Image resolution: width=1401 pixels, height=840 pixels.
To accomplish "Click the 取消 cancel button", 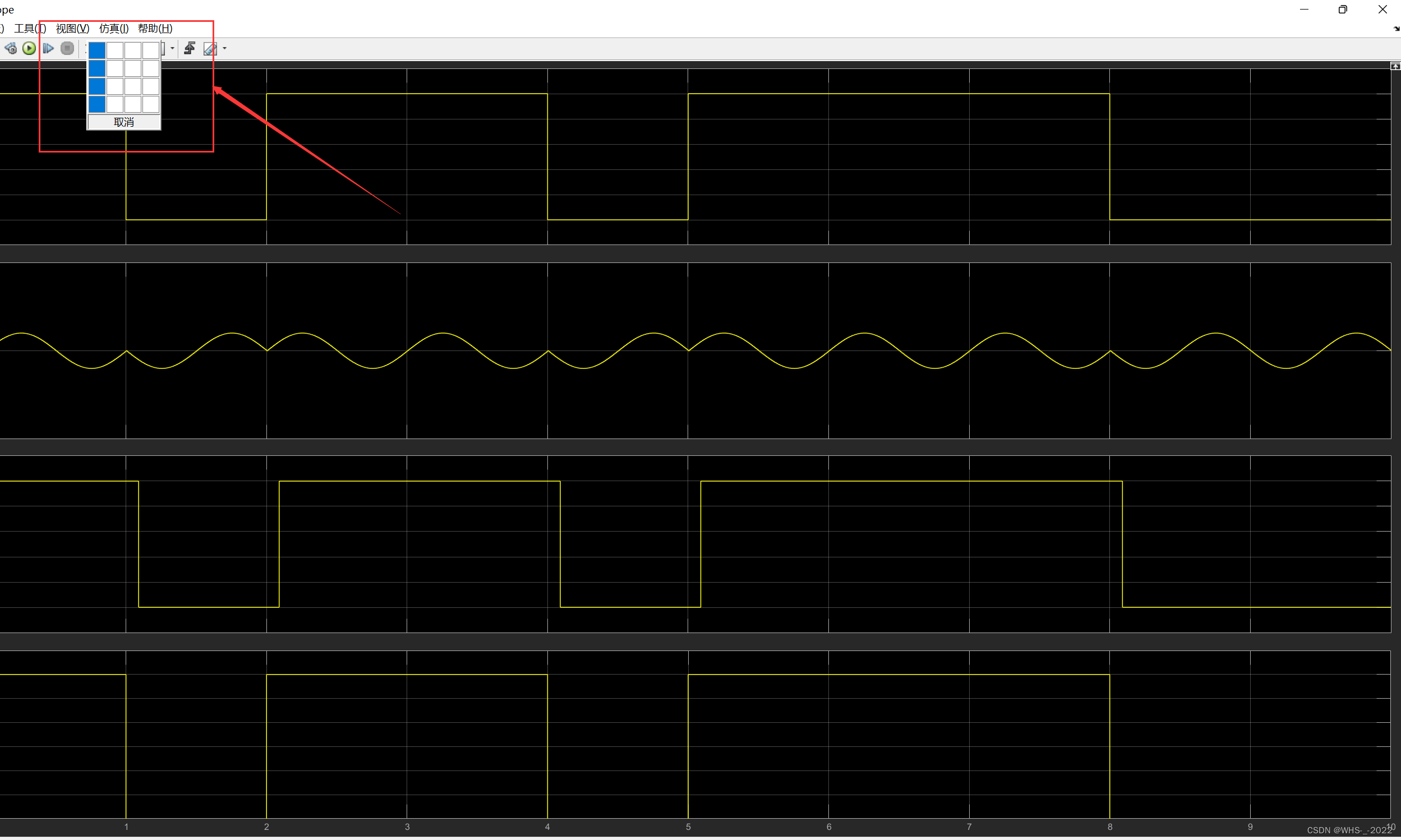I will pos(124,122).
